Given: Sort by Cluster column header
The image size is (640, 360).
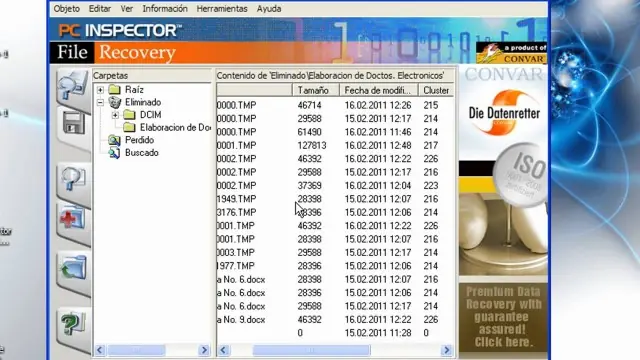Looking at the screenshot, I should (436, 90).
